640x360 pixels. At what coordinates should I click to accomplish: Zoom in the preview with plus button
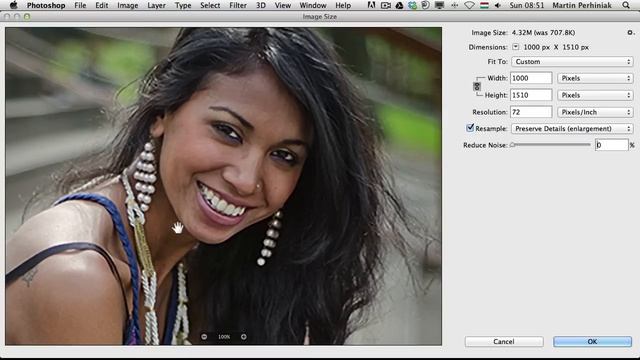244,337
